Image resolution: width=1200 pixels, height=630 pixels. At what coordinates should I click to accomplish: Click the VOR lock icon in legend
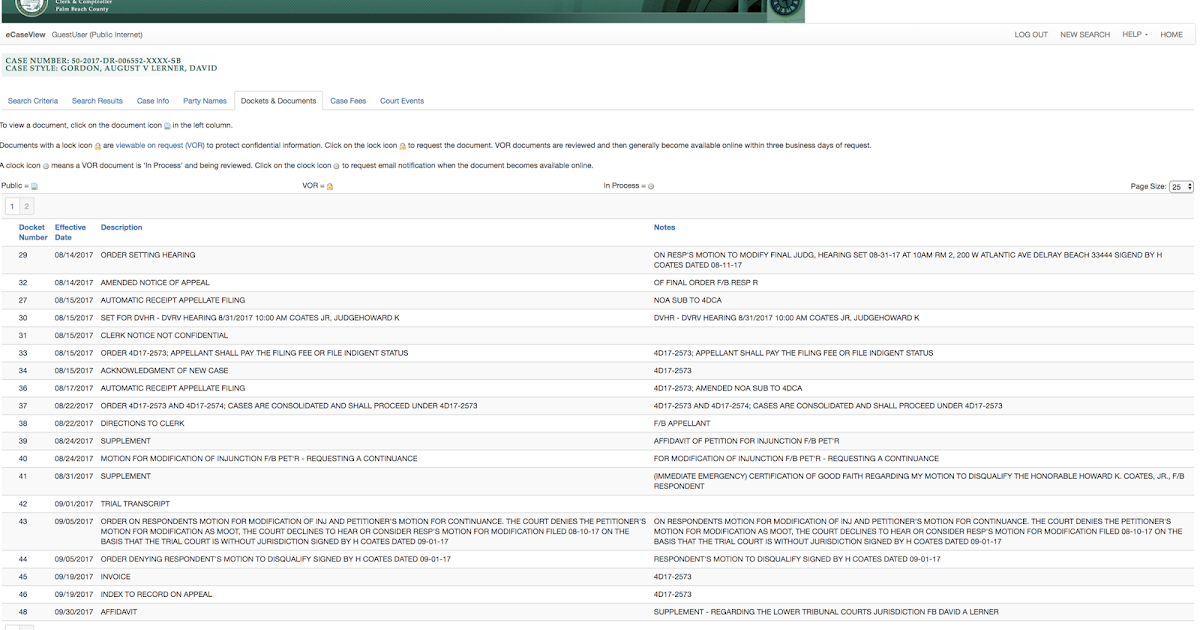click(330, 186)
